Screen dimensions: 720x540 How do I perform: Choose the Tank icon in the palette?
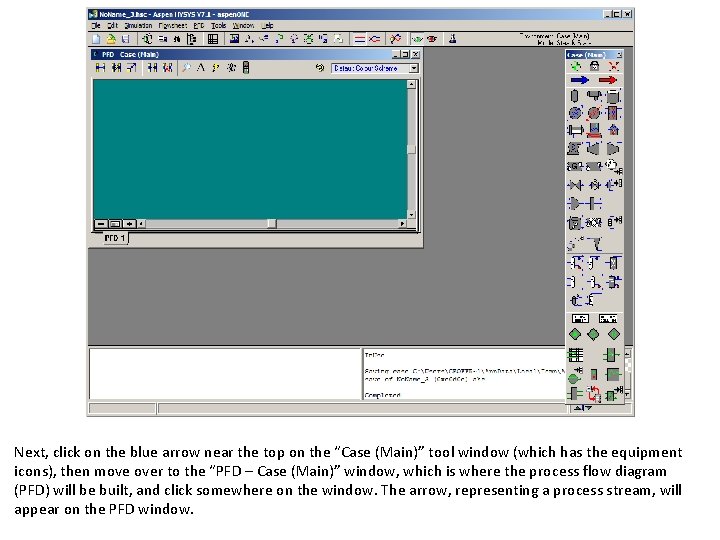(613, 96)
